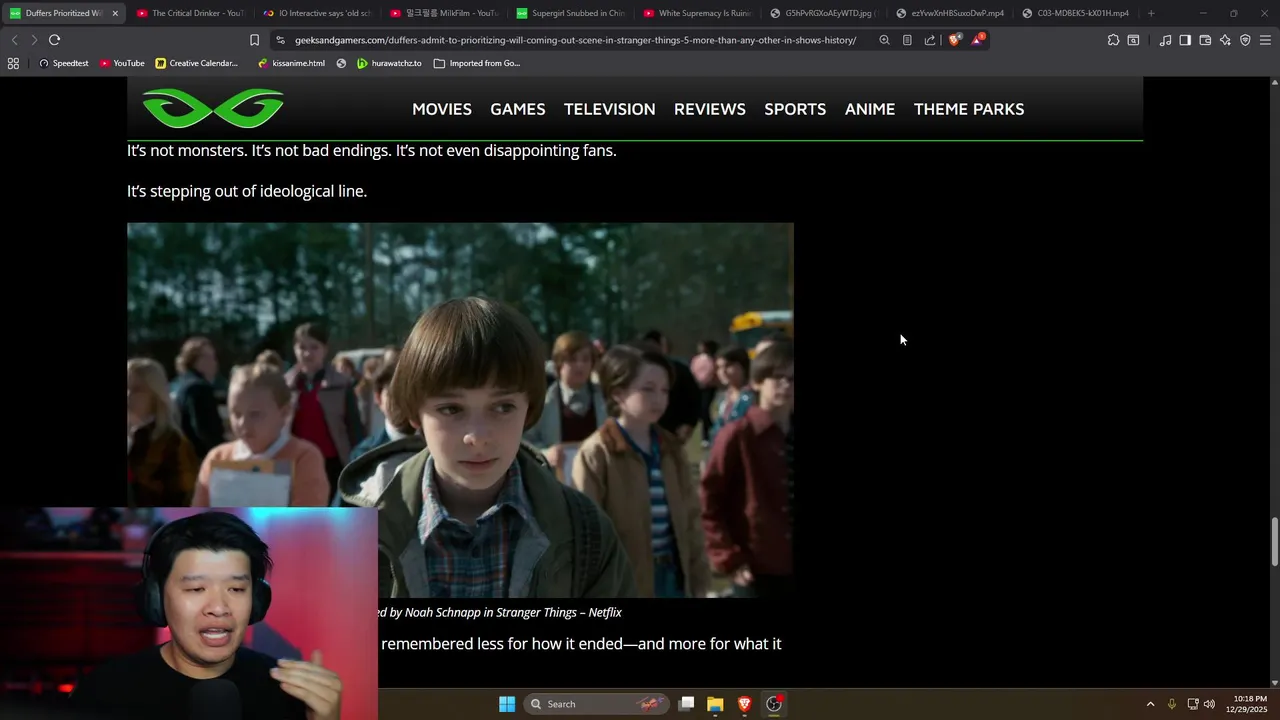Switch to ezYvwXnHBSuxoDwP.mp4 tab
The width and height of the screenshot is (1280, 720).
point(950,13)
